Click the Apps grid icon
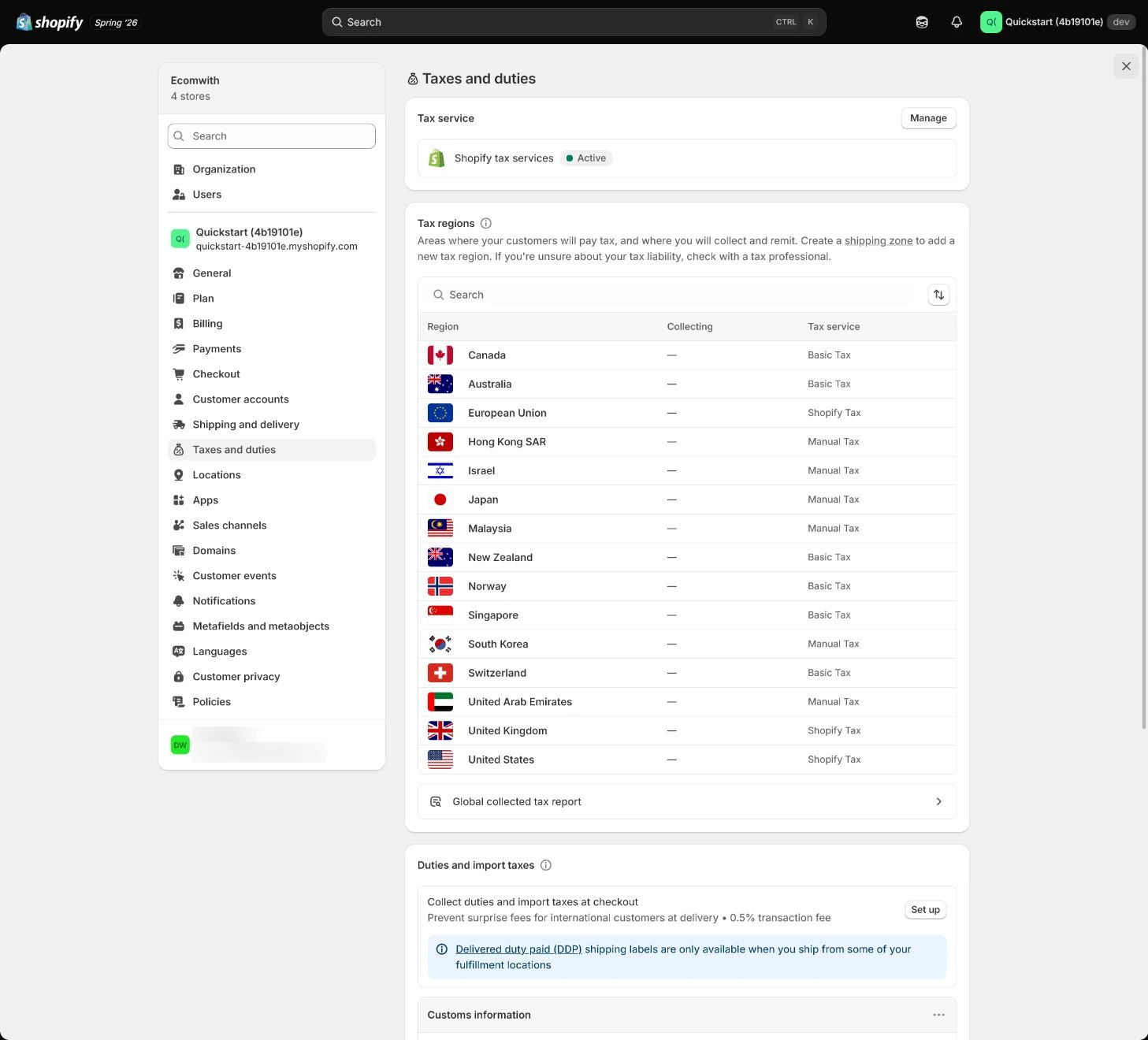This screenshot has height=1040, width=1148. (x=179, y=500)
